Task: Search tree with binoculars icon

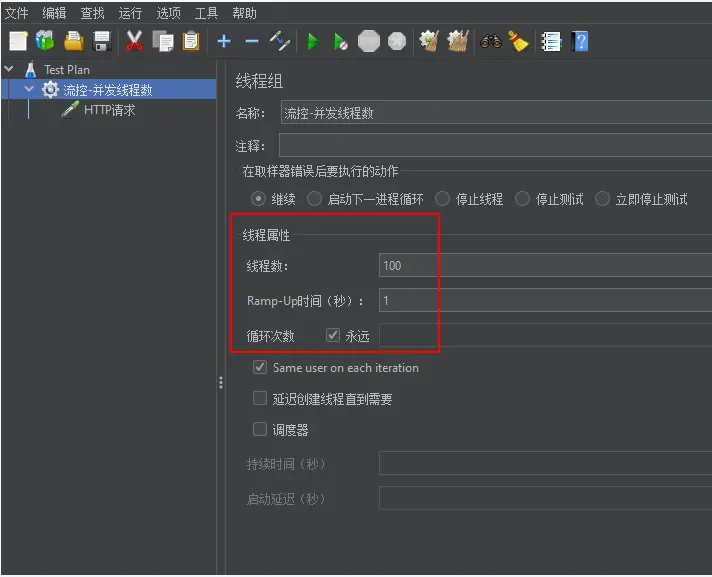Action: coord(491,42)
